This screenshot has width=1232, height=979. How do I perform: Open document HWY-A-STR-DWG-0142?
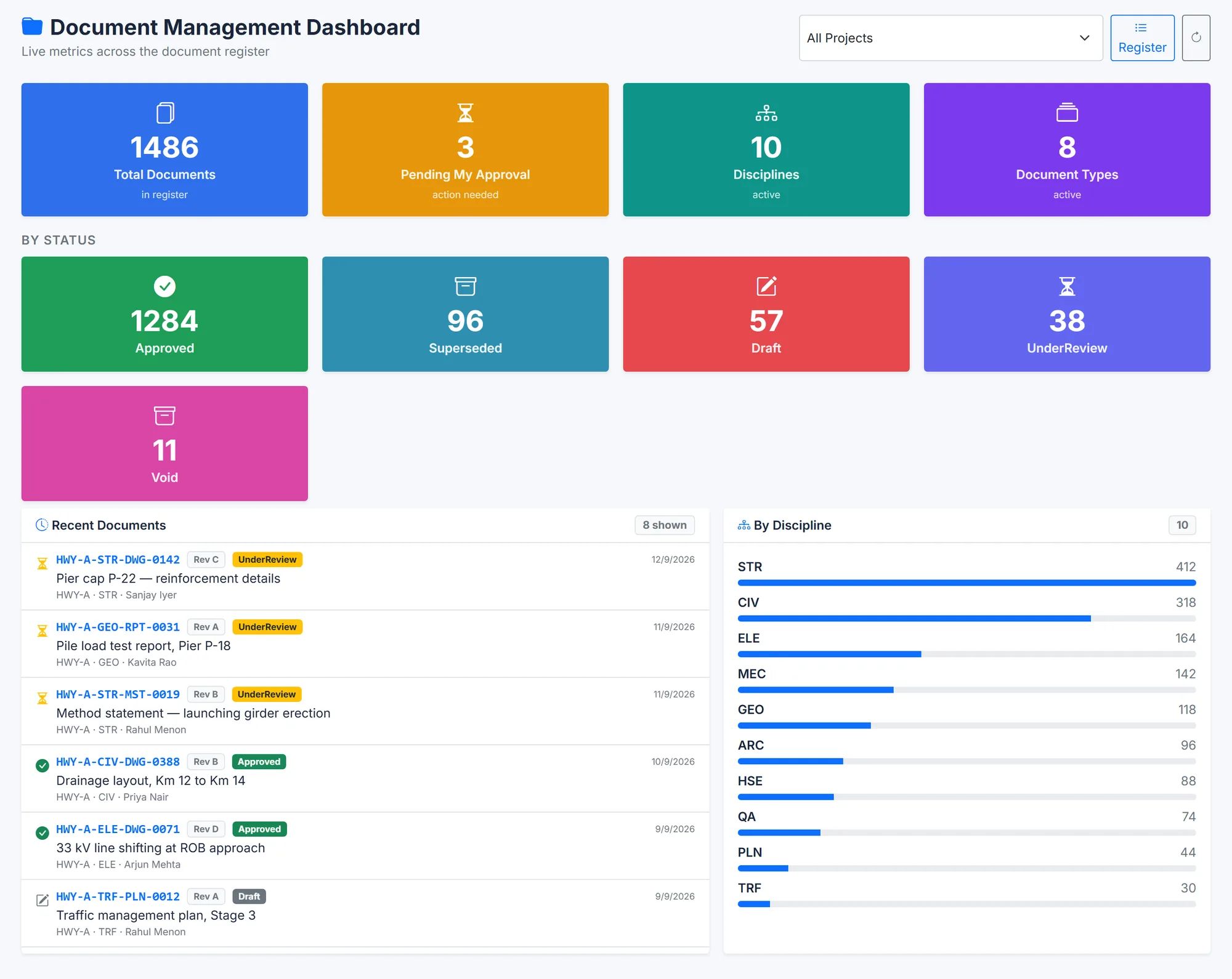[118, 560]
